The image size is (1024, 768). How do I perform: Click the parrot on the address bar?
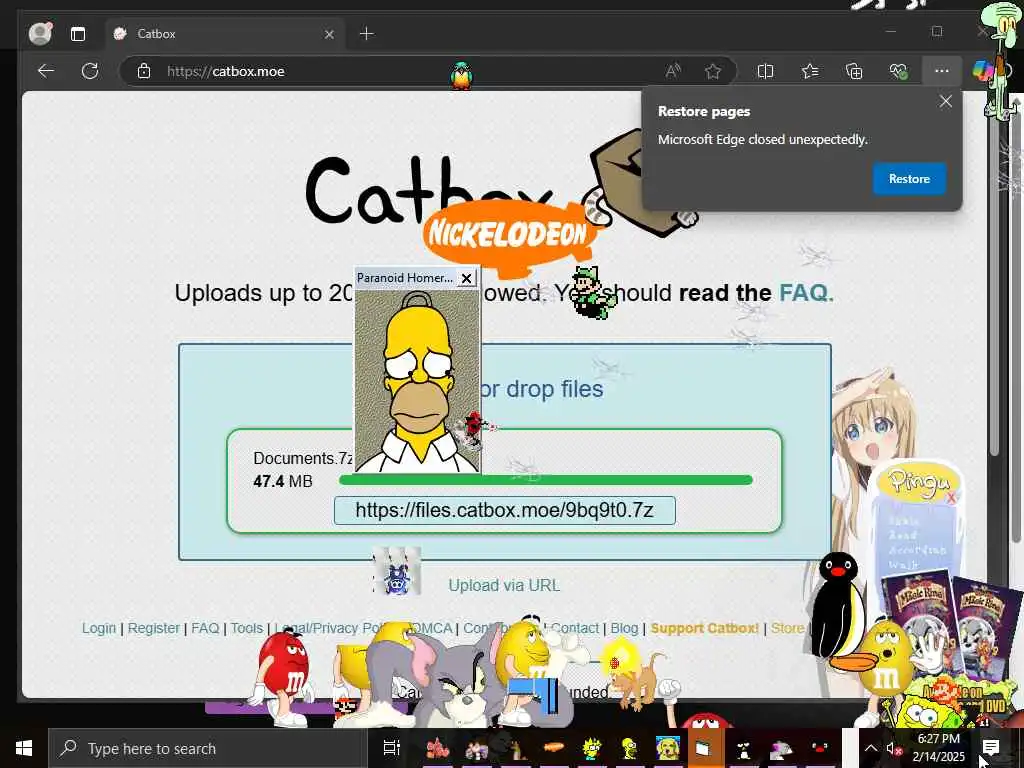click(462, 76)
